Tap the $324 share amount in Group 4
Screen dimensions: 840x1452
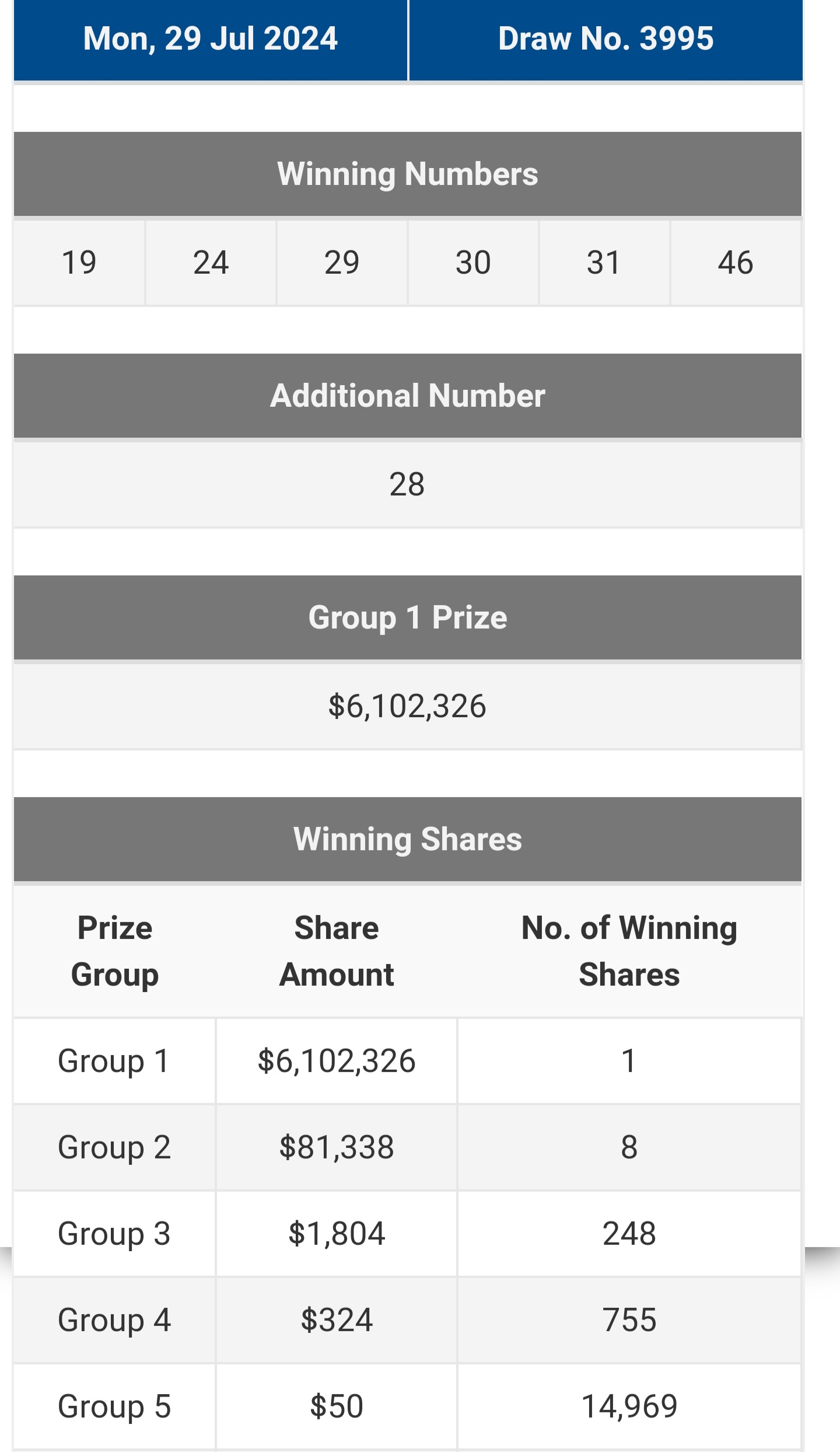click(x=337, y=1320)
